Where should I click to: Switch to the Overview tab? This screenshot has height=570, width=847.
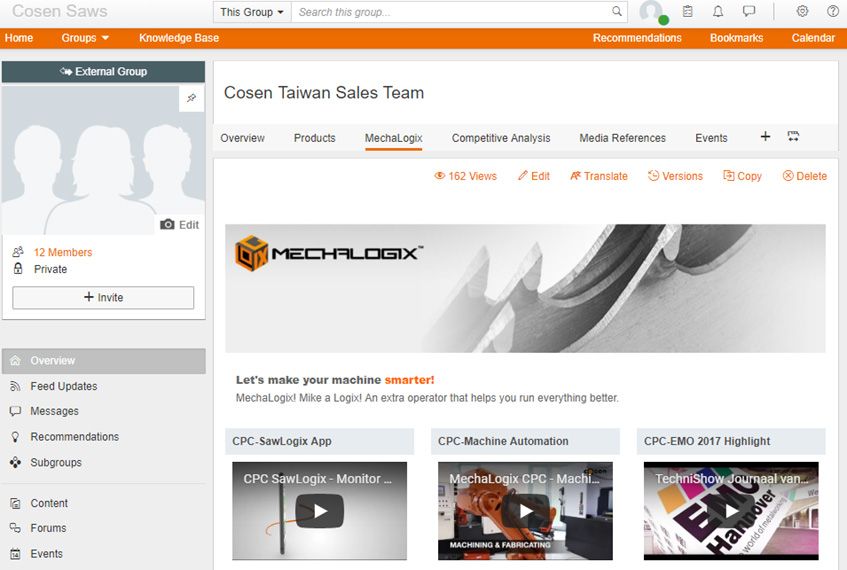tap(243, 138)
